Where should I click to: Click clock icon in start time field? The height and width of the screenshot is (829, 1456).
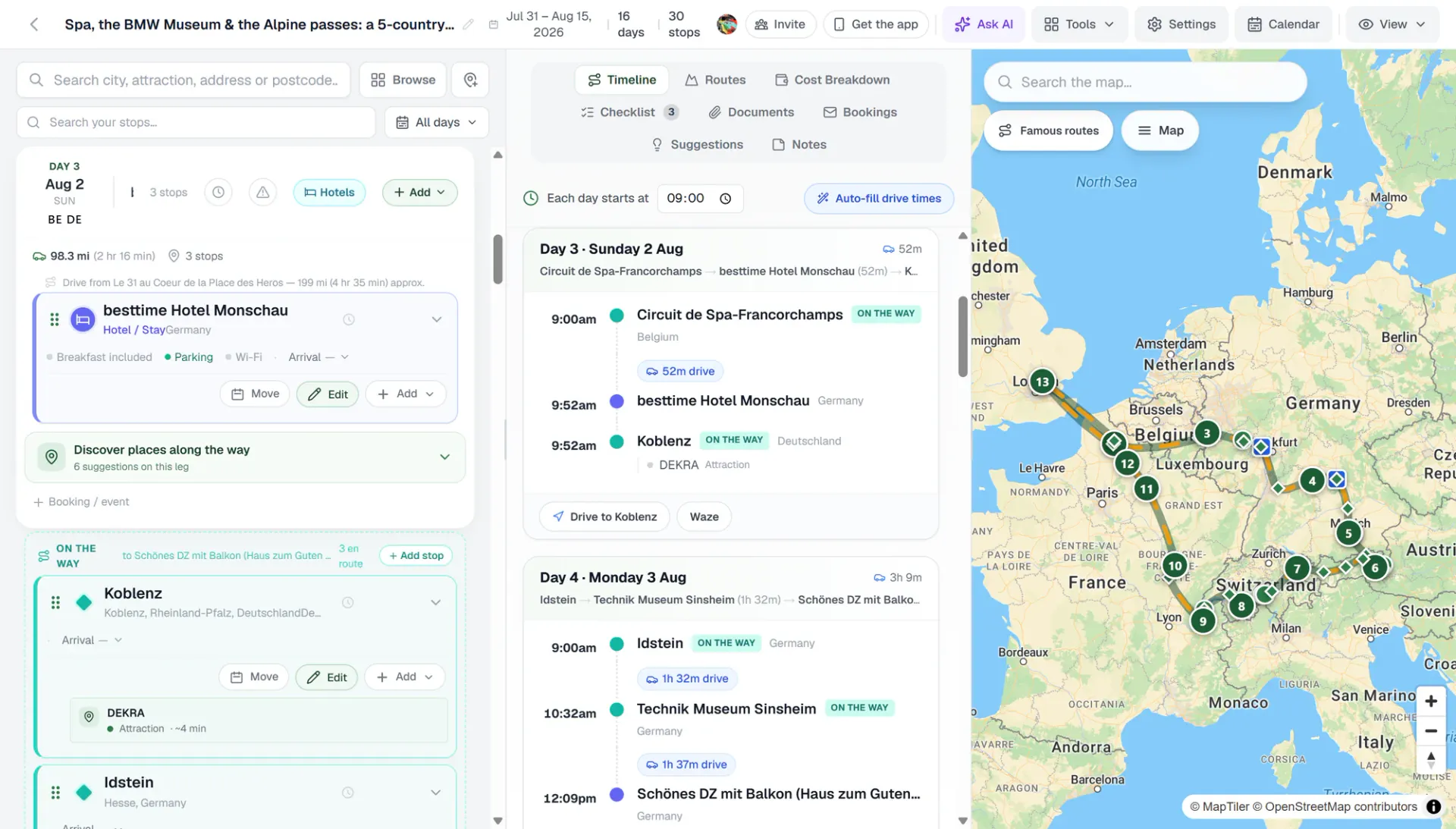pos(725,199)
